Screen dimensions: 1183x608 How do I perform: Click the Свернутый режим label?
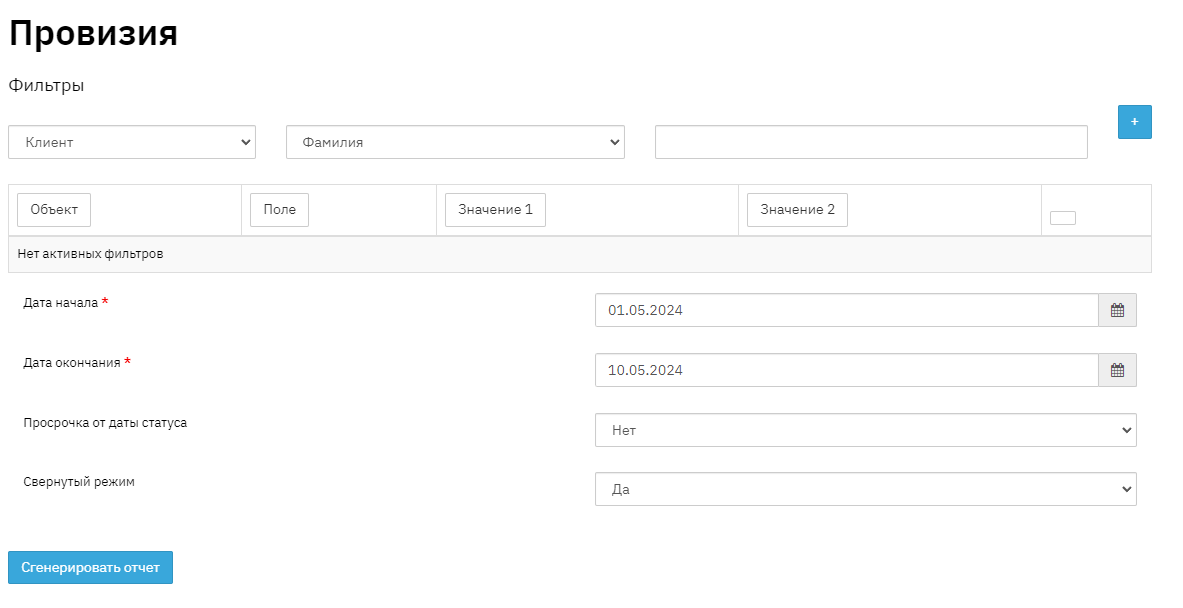coord(79,482)
